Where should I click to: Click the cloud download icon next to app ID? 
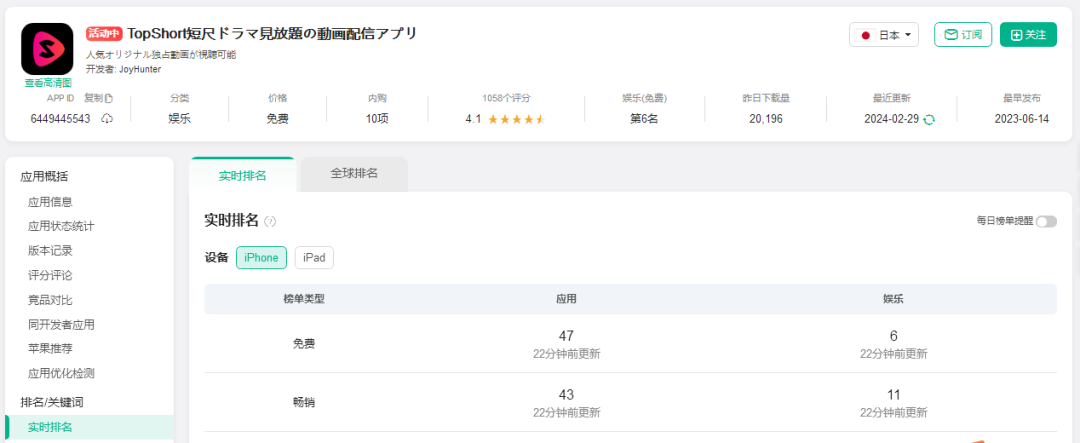107,119
